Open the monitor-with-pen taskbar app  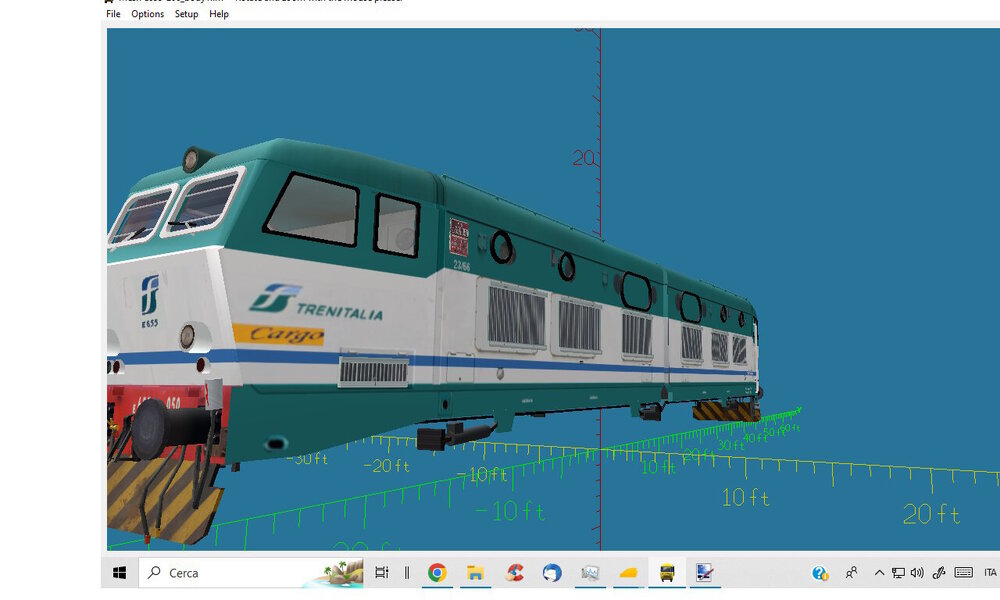coord(705,573)
